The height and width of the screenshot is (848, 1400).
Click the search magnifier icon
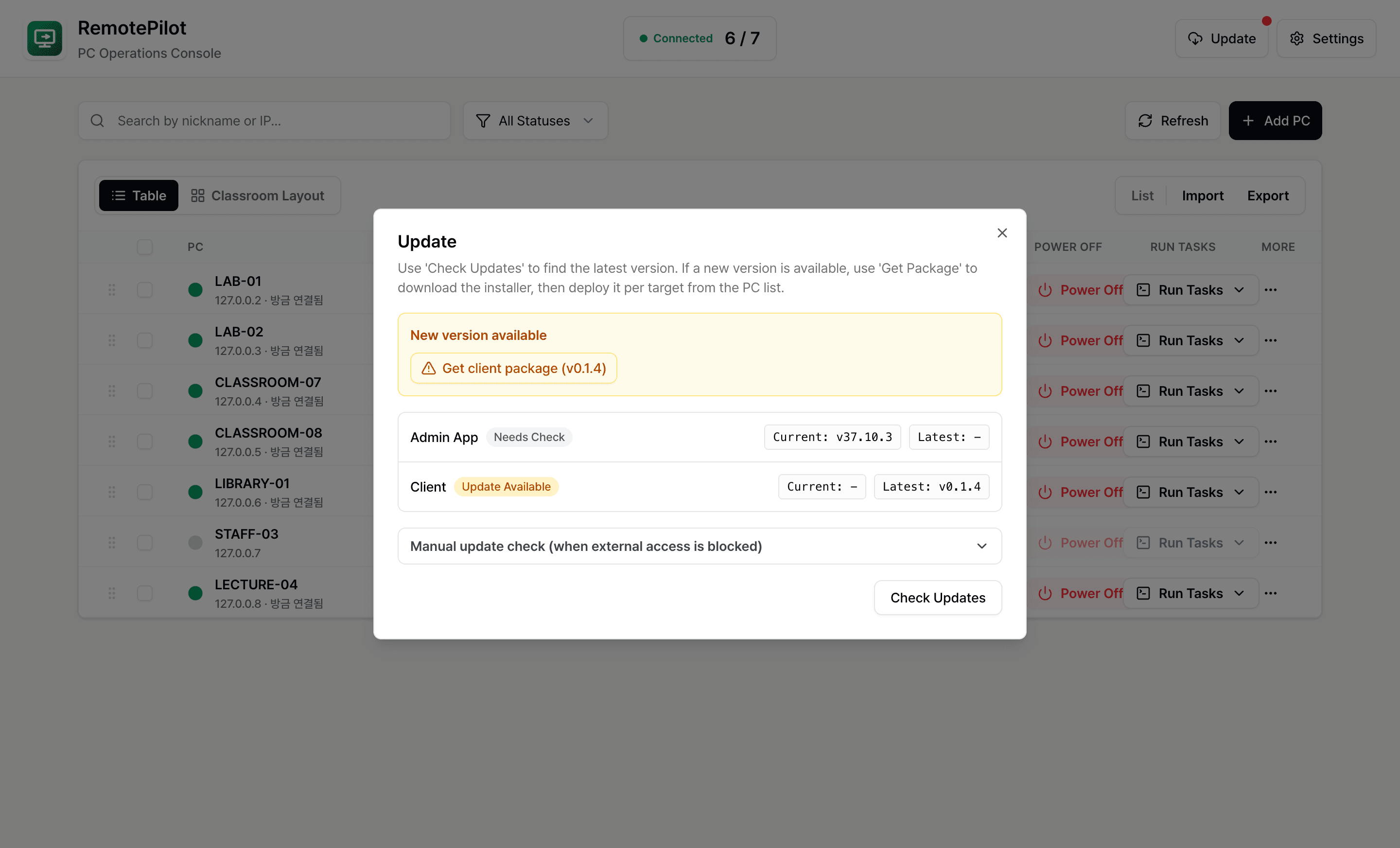97,121
